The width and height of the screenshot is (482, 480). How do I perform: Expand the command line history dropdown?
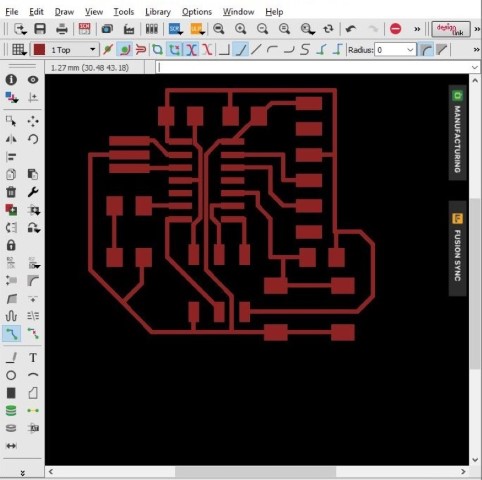coord(475,68)
